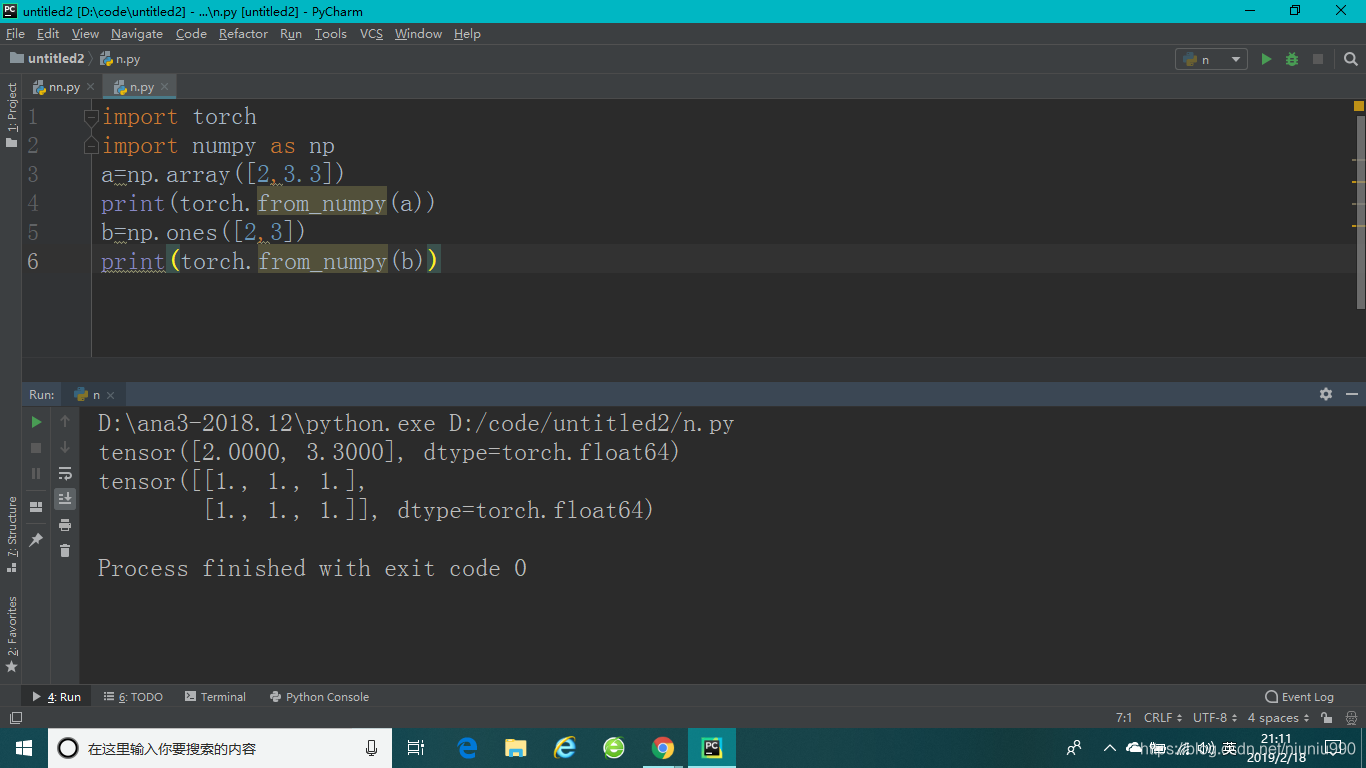
Task: Pin the Run tab with pin icon
Action: click(37, 539)
